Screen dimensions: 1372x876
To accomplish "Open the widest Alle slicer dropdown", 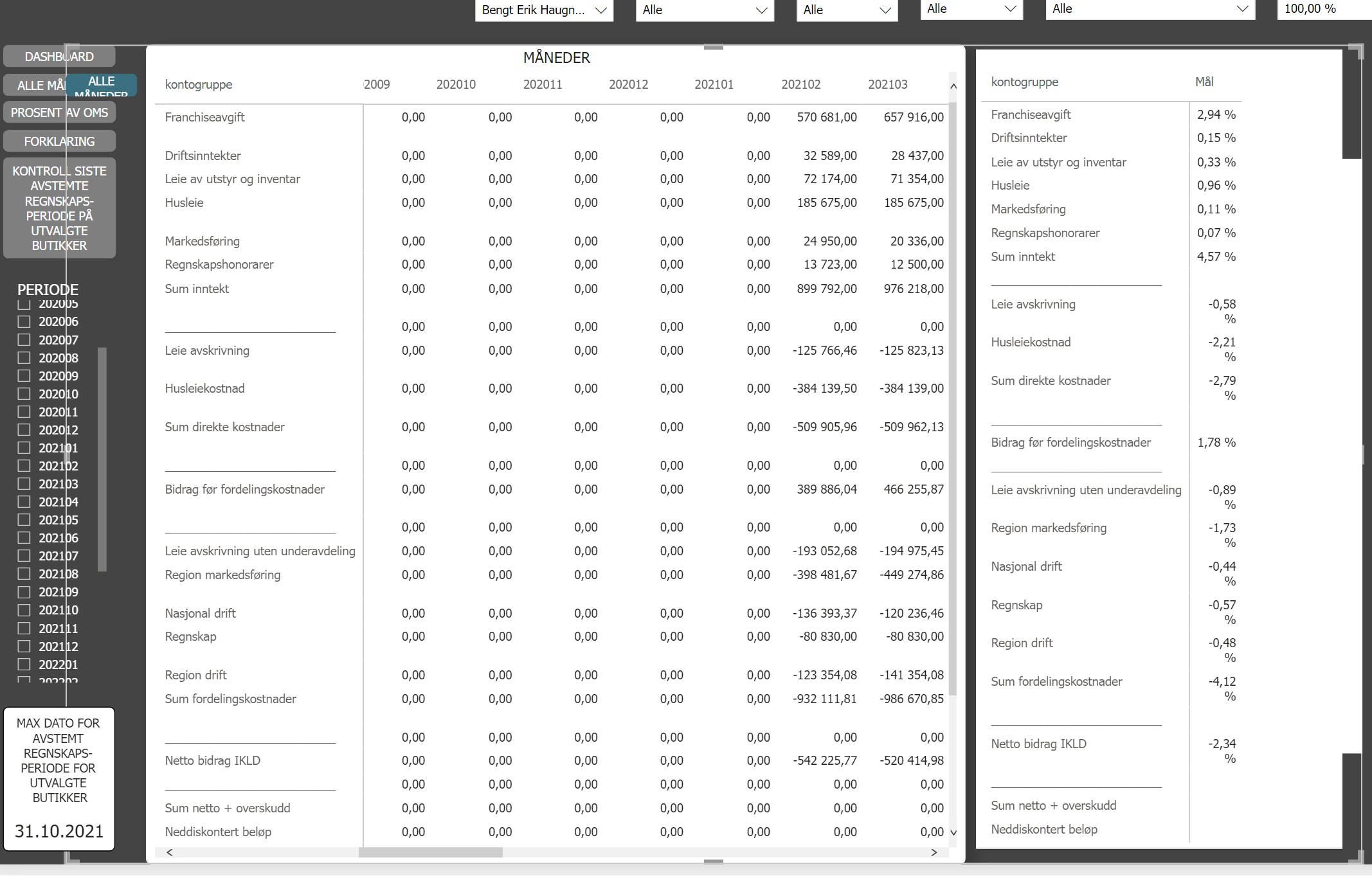I will (1150, 10).
